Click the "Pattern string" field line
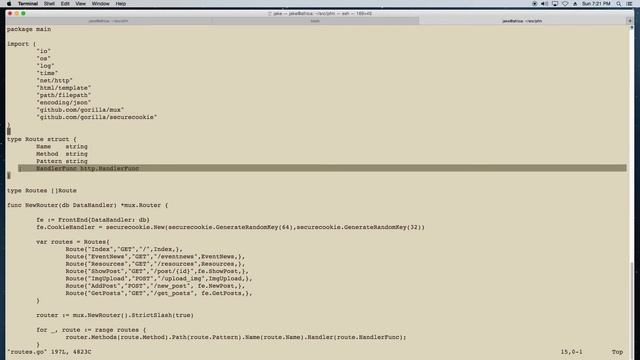 point(62,162)
